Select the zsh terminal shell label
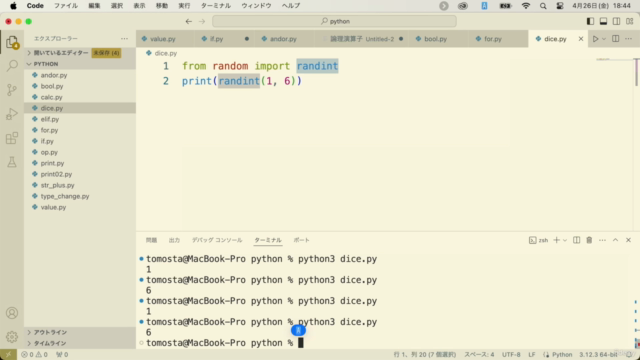The width and height of the screenshot is (640, 360). (539, 240)
